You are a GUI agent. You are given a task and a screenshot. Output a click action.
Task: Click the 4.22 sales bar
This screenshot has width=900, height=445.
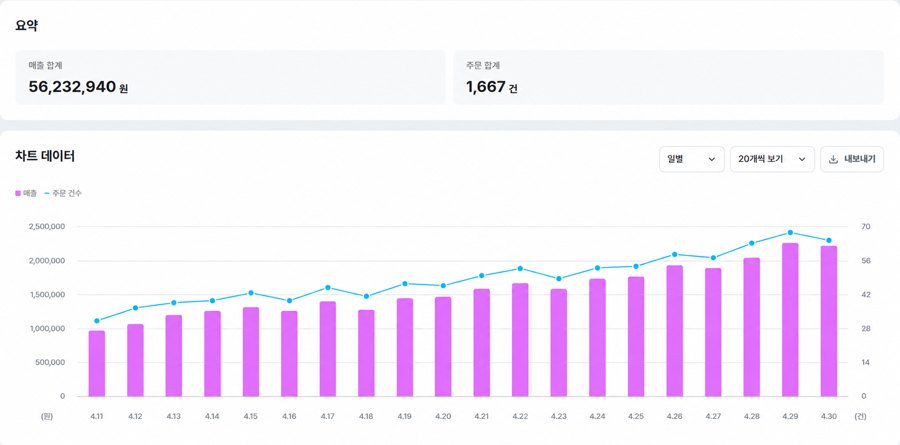[x=520, y=340]
